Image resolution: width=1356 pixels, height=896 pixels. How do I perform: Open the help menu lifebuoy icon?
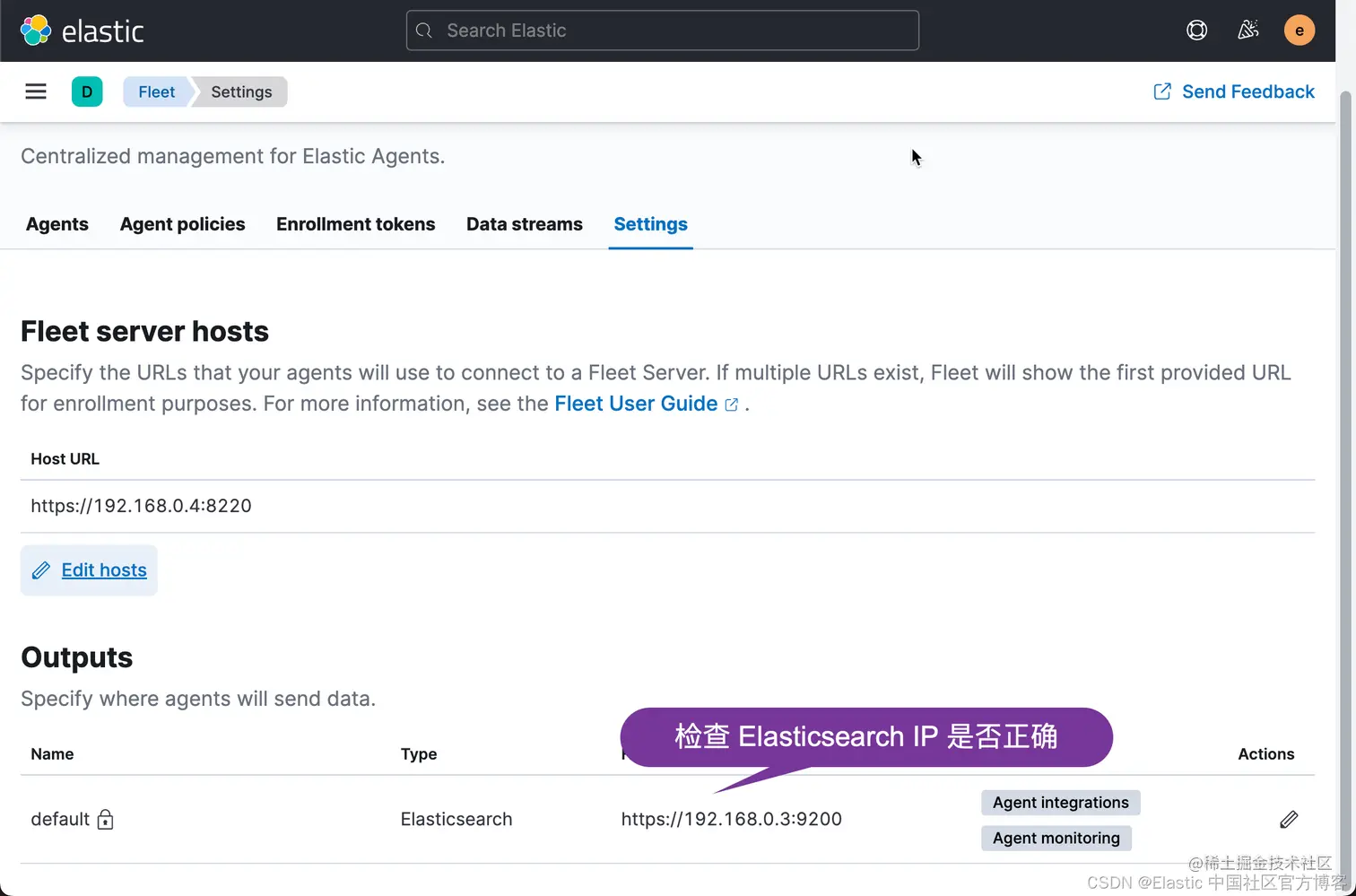(1196, 30)
